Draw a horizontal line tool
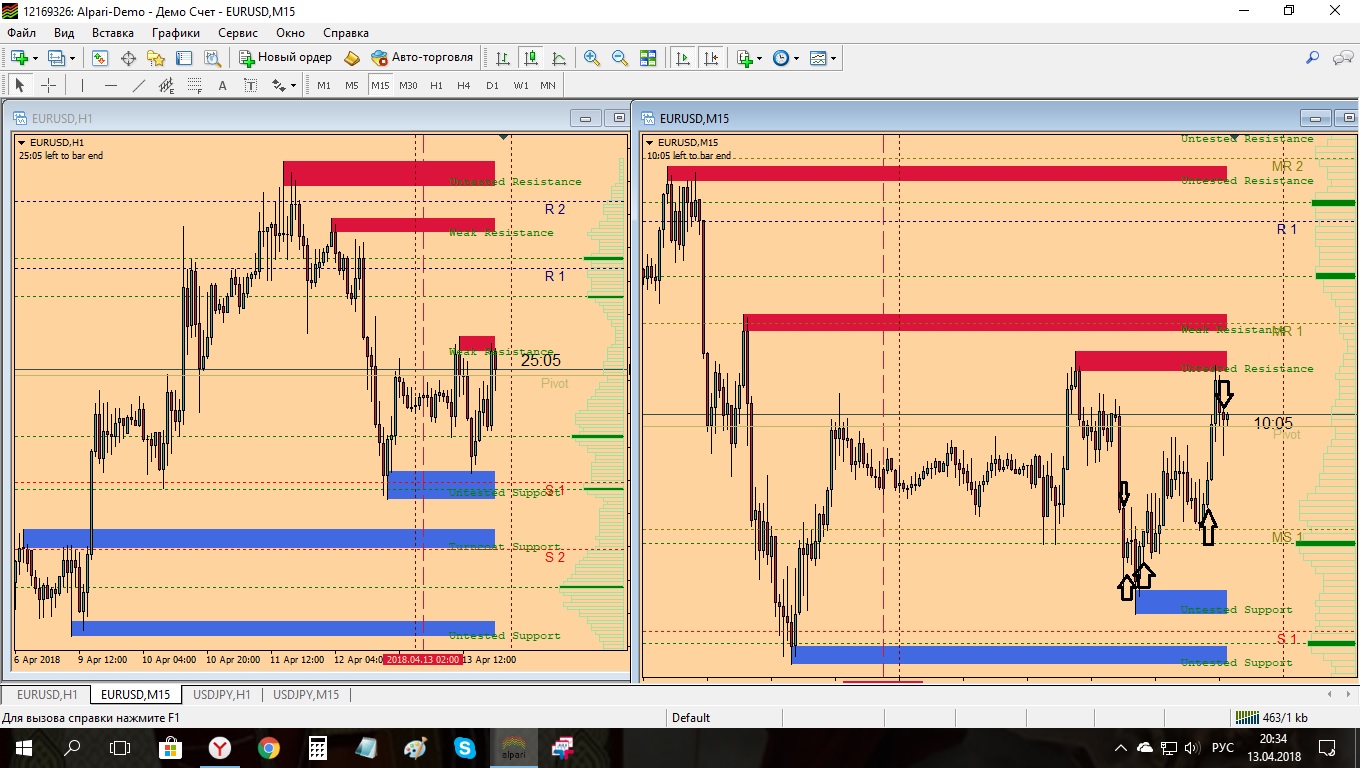This screenshot has width=1360, height=768. 110,85
